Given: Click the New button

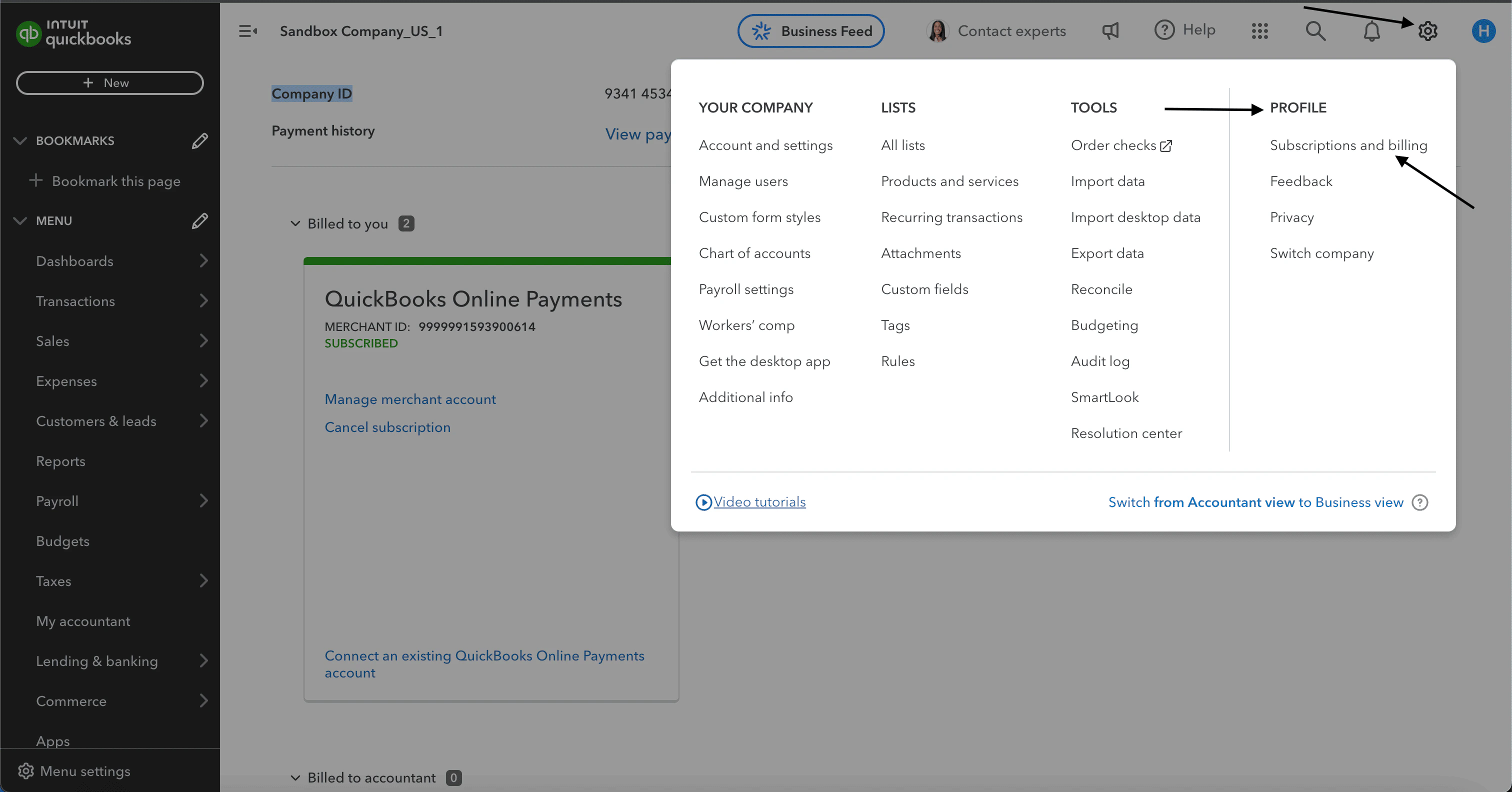Looking at the screenshot, I should (x=110, y=83).
